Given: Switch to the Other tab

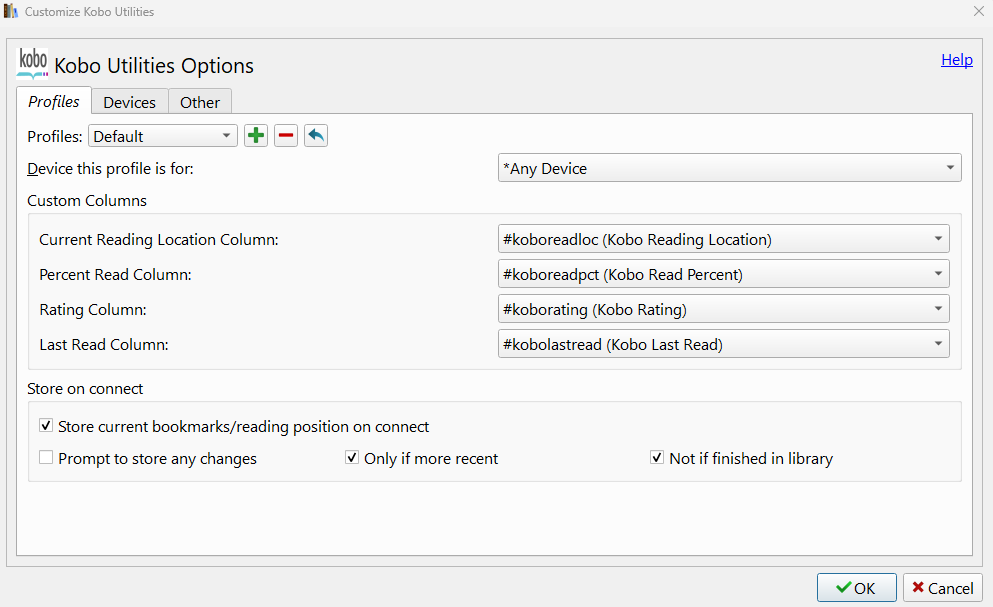Looking at the screenshot, I should 200,102.
